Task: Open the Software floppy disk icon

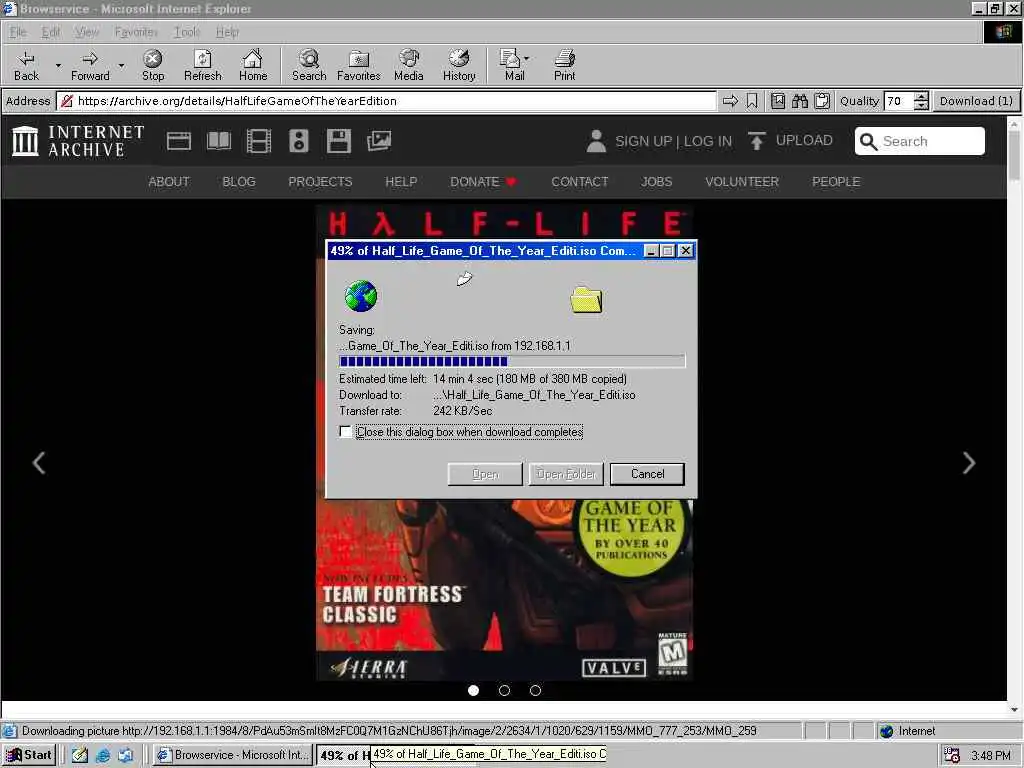Action: click(339, 141)
